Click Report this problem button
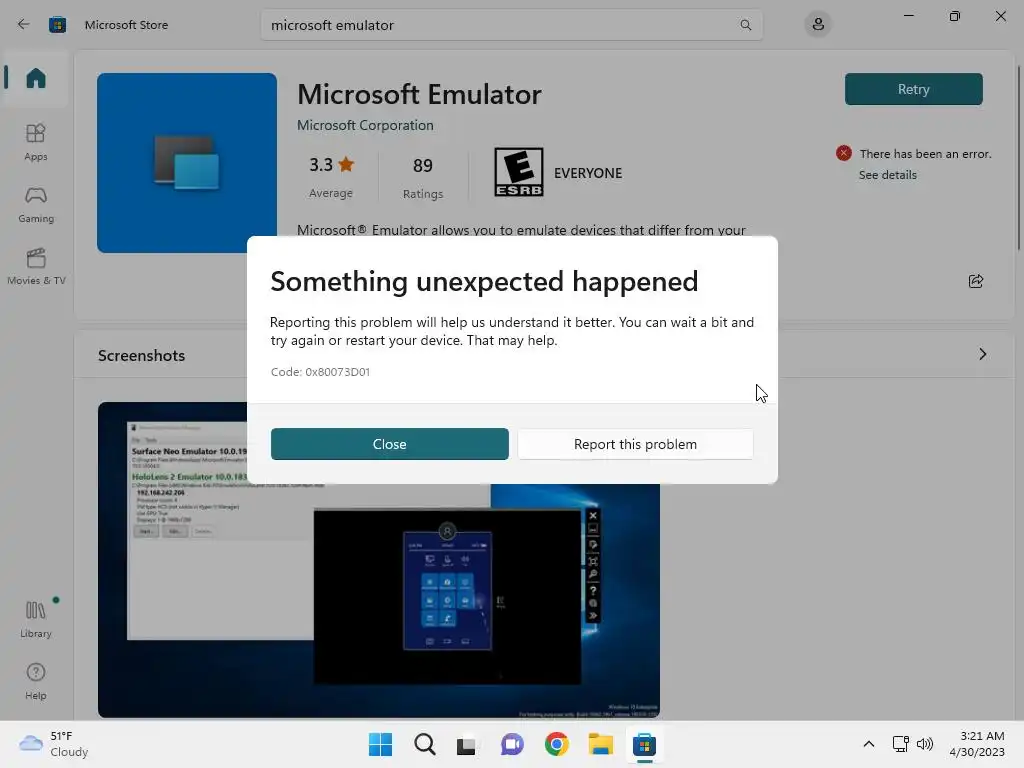This screenshot has height=768, width=1024. [x=635, y=444]
